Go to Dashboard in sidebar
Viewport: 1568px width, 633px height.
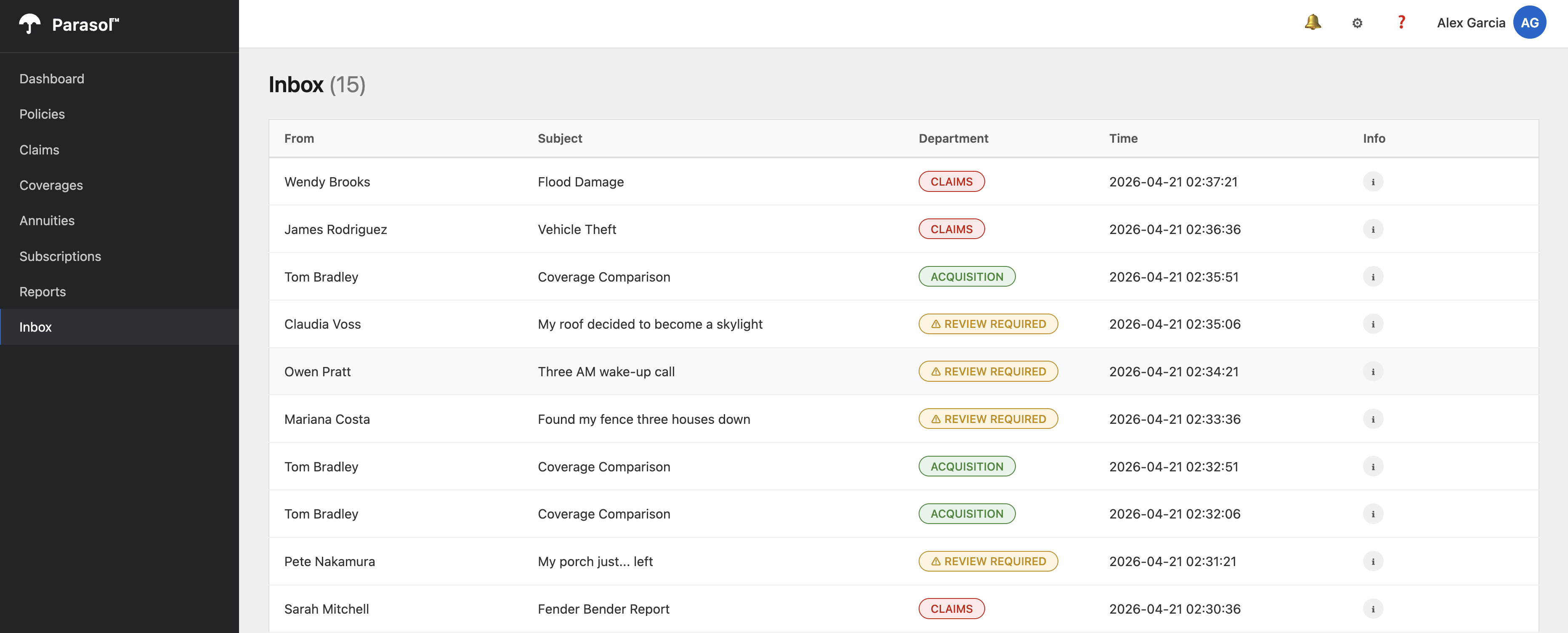click(x=52, y=79)
